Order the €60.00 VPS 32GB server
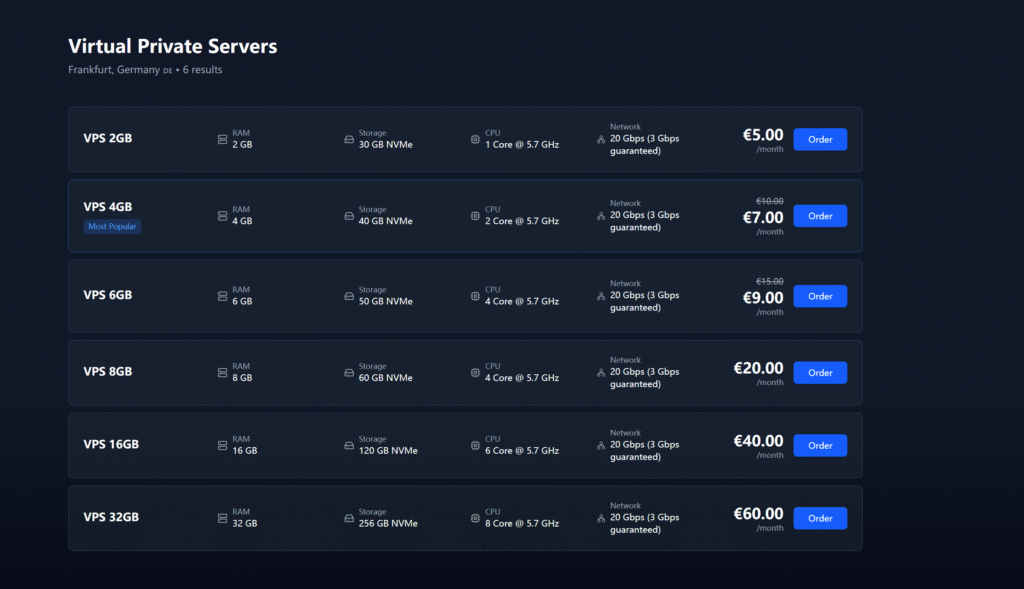1024x589 pixels. (819, 518)
